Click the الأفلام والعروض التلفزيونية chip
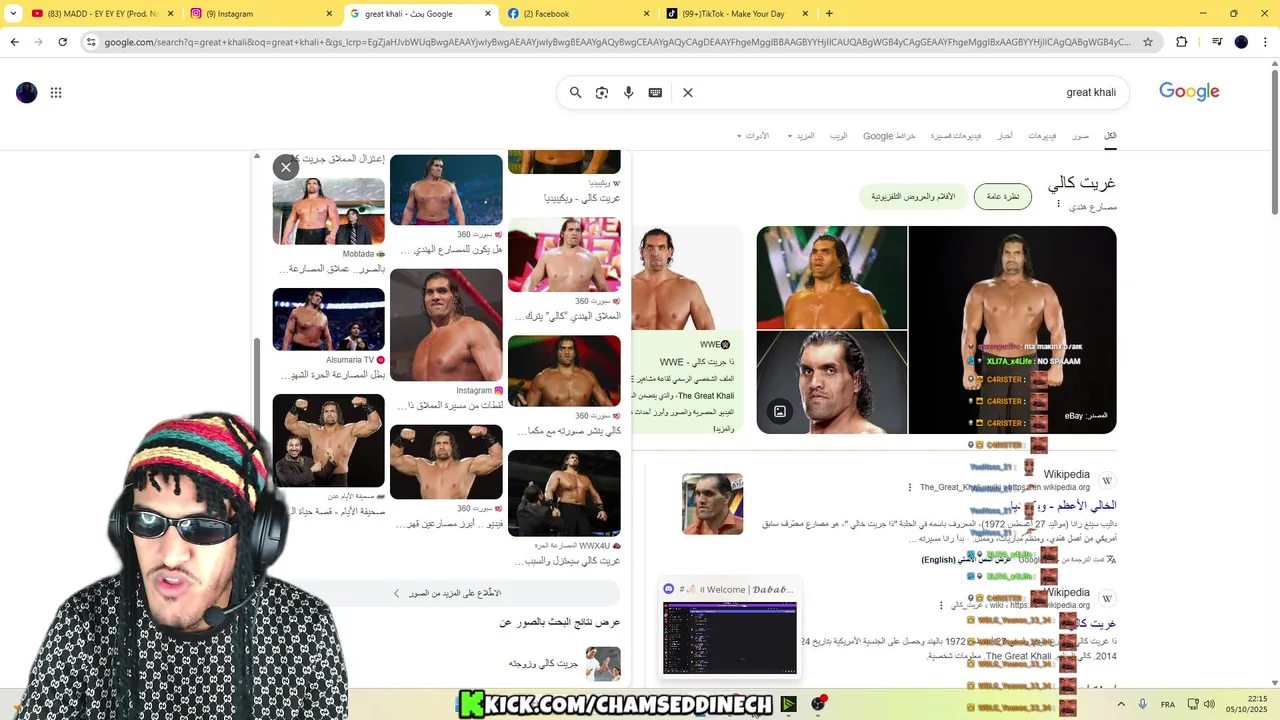The width and height of the screenshot is (1280, 720). [x=913, y=197]
